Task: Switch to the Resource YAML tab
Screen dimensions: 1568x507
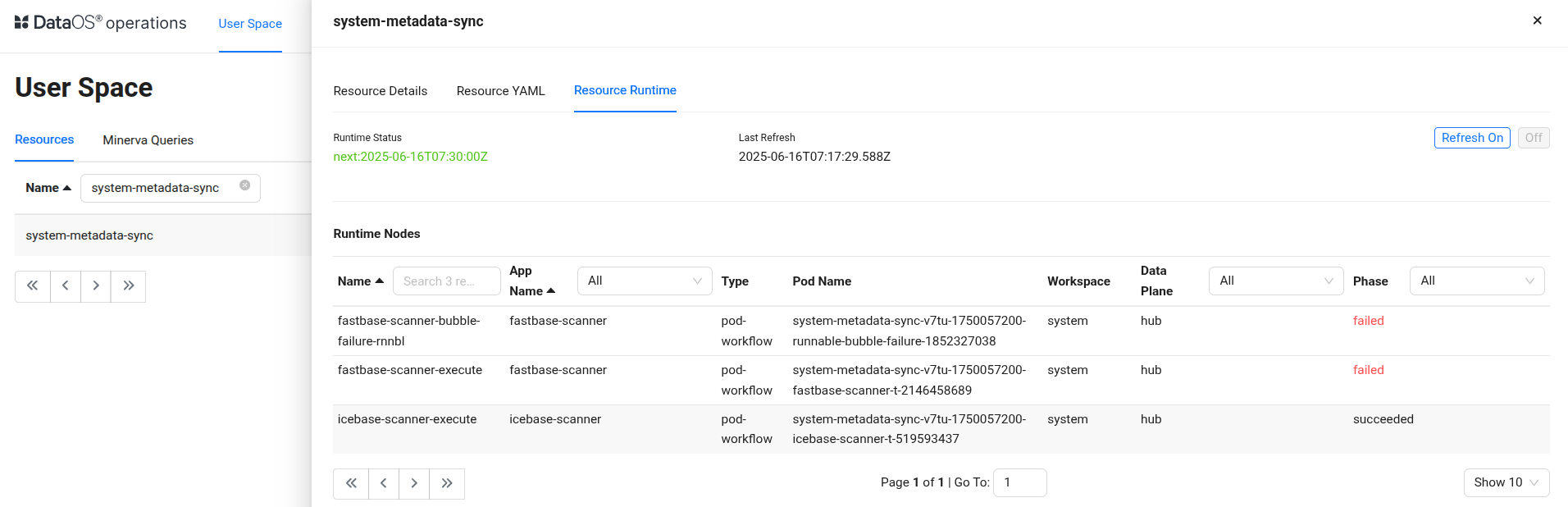Action: point(500,91)
